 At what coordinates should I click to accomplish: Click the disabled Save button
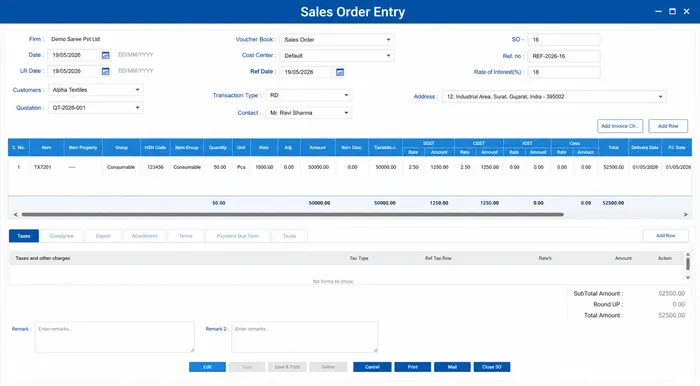247,367
